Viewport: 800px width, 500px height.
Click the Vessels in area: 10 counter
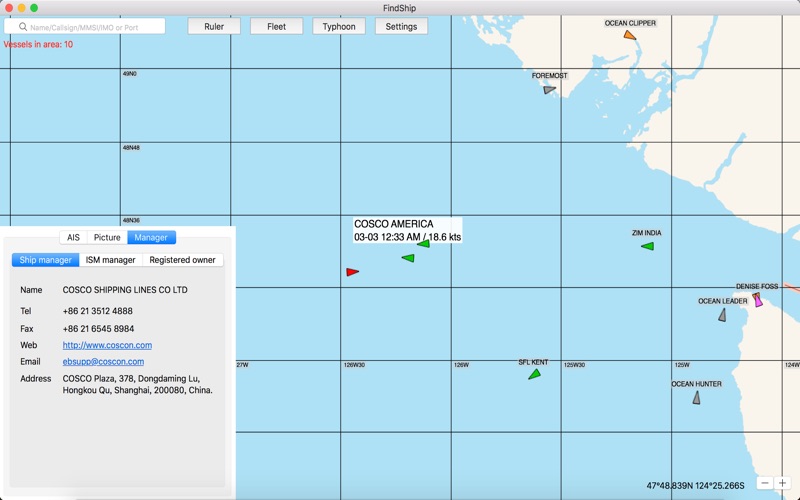pos(38,44)
